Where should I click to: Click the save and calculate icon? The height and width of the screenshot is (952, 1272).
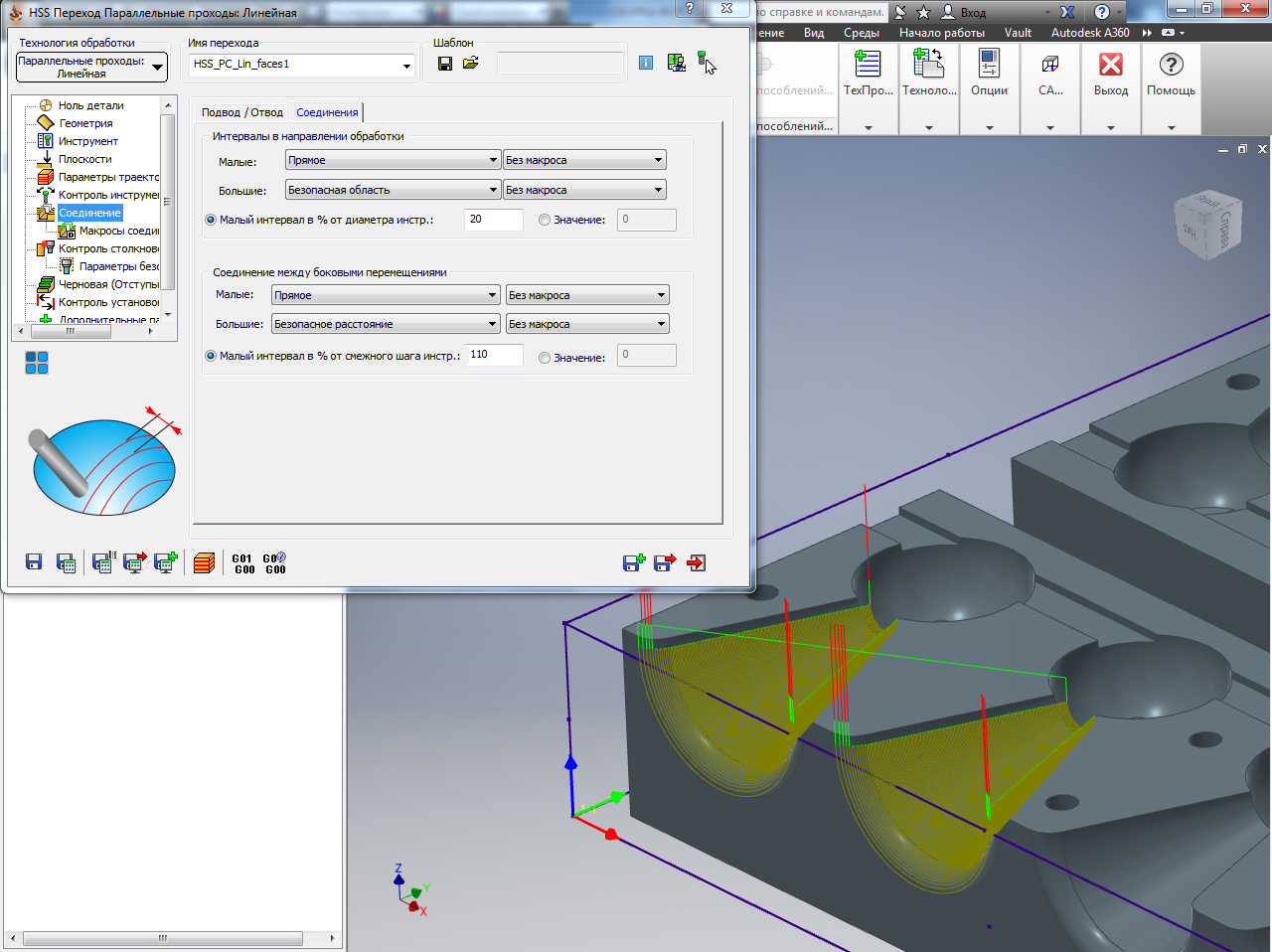click(x=66, y=563)
